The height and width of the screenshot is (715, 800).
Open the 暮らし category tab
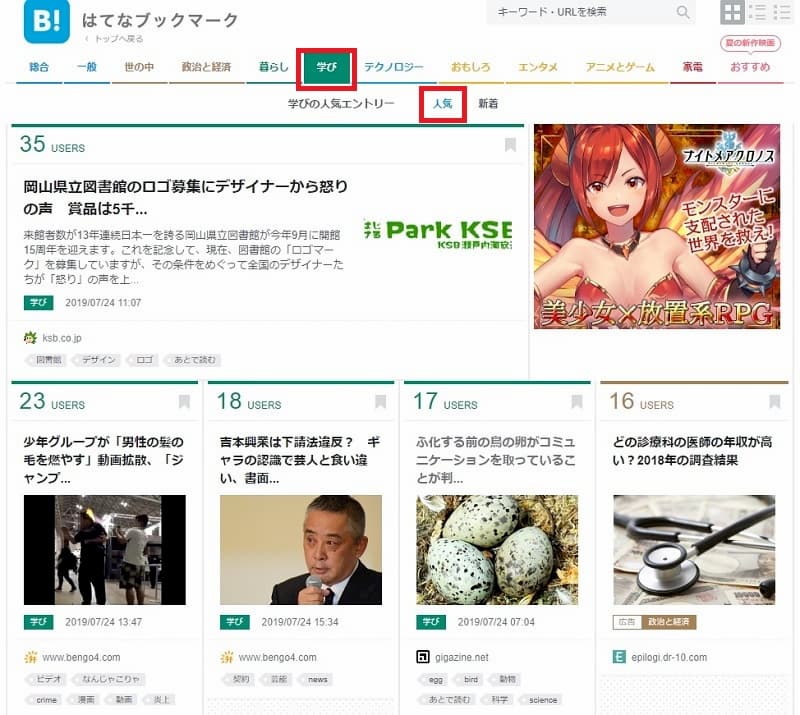[x=273, y=67]
